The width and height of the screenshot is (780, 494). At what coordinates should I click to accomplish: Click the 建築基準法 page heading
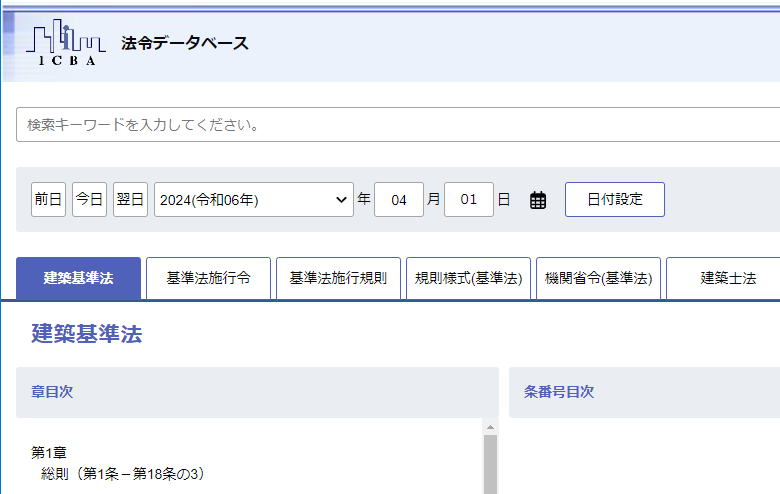tap(87, 333)
